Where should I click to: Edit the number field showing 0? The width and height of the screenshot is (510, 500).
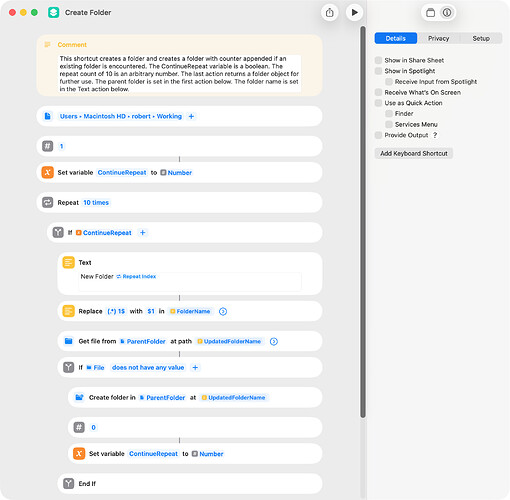(93, 427)
